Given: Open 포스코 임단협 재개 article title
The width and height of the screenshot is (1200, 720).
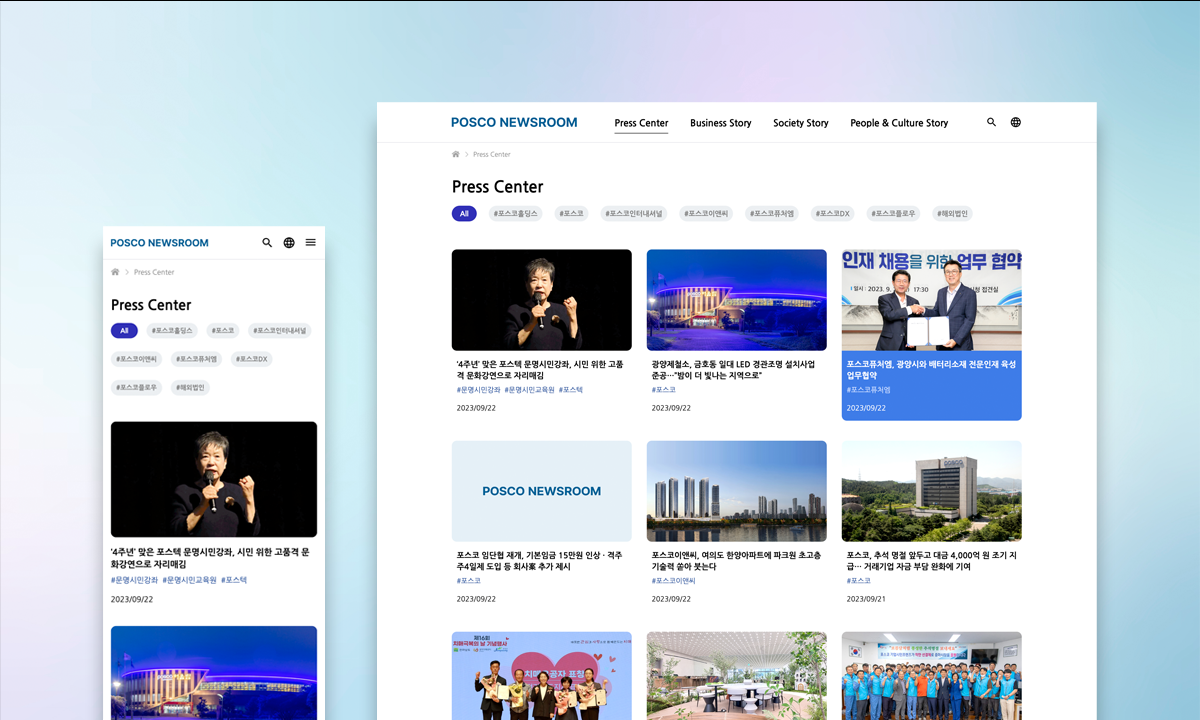Looking at the screenshot, I should pos(541,561).
